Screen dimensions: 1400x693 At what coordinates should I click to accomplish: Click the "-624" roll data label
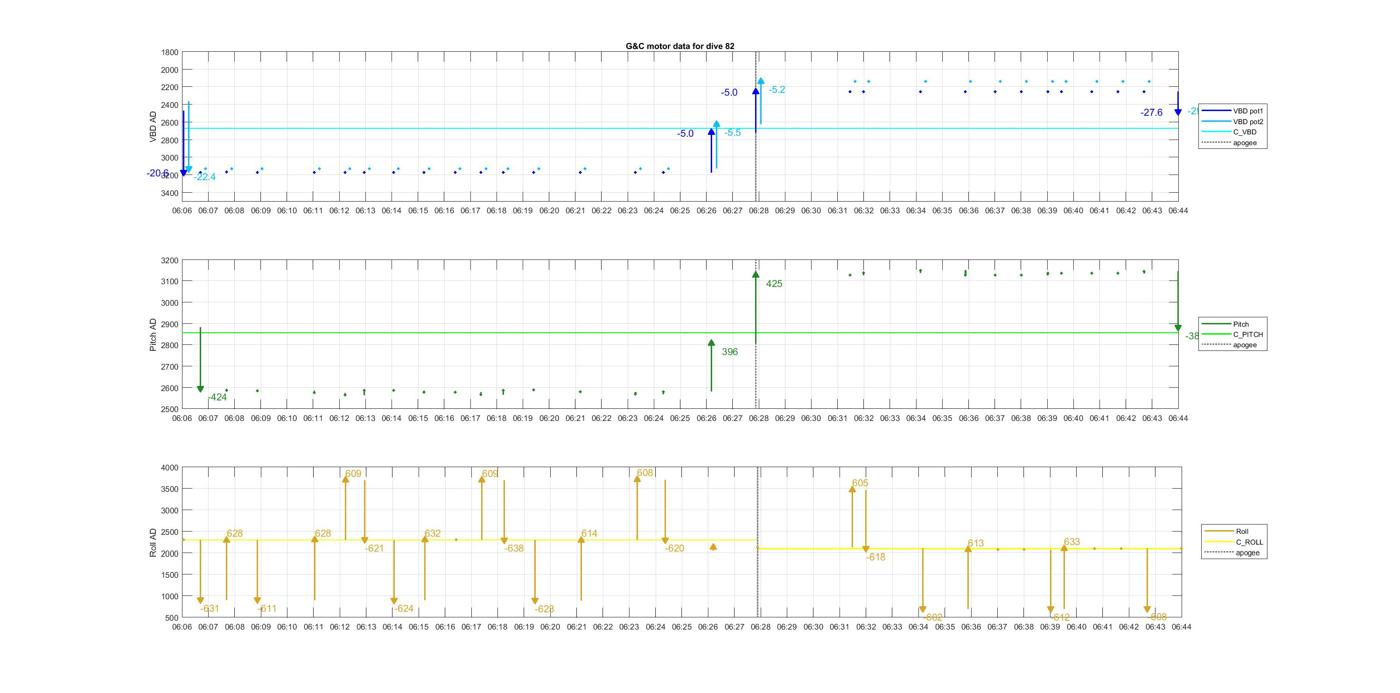(x=404, y=609)
